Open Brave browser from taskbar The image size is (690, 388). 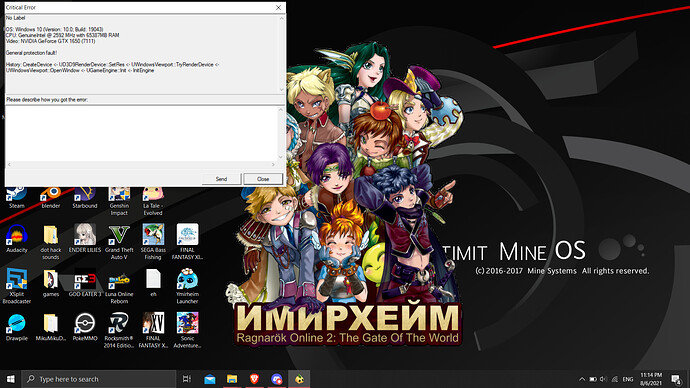coord(254,379)
